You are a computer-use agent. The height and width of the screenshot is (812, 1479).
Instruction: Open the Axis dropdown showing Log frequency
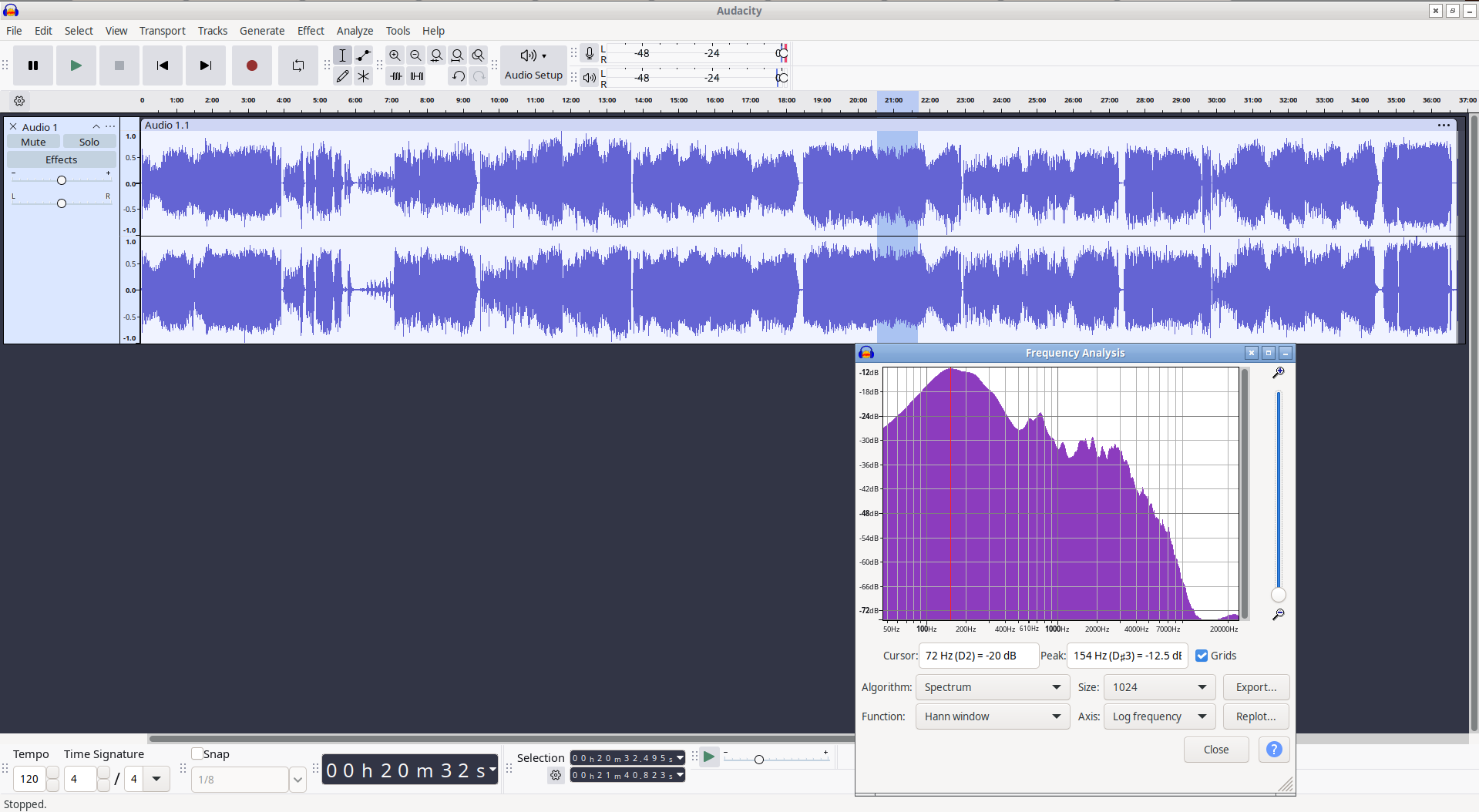[x=1159, y=716]
